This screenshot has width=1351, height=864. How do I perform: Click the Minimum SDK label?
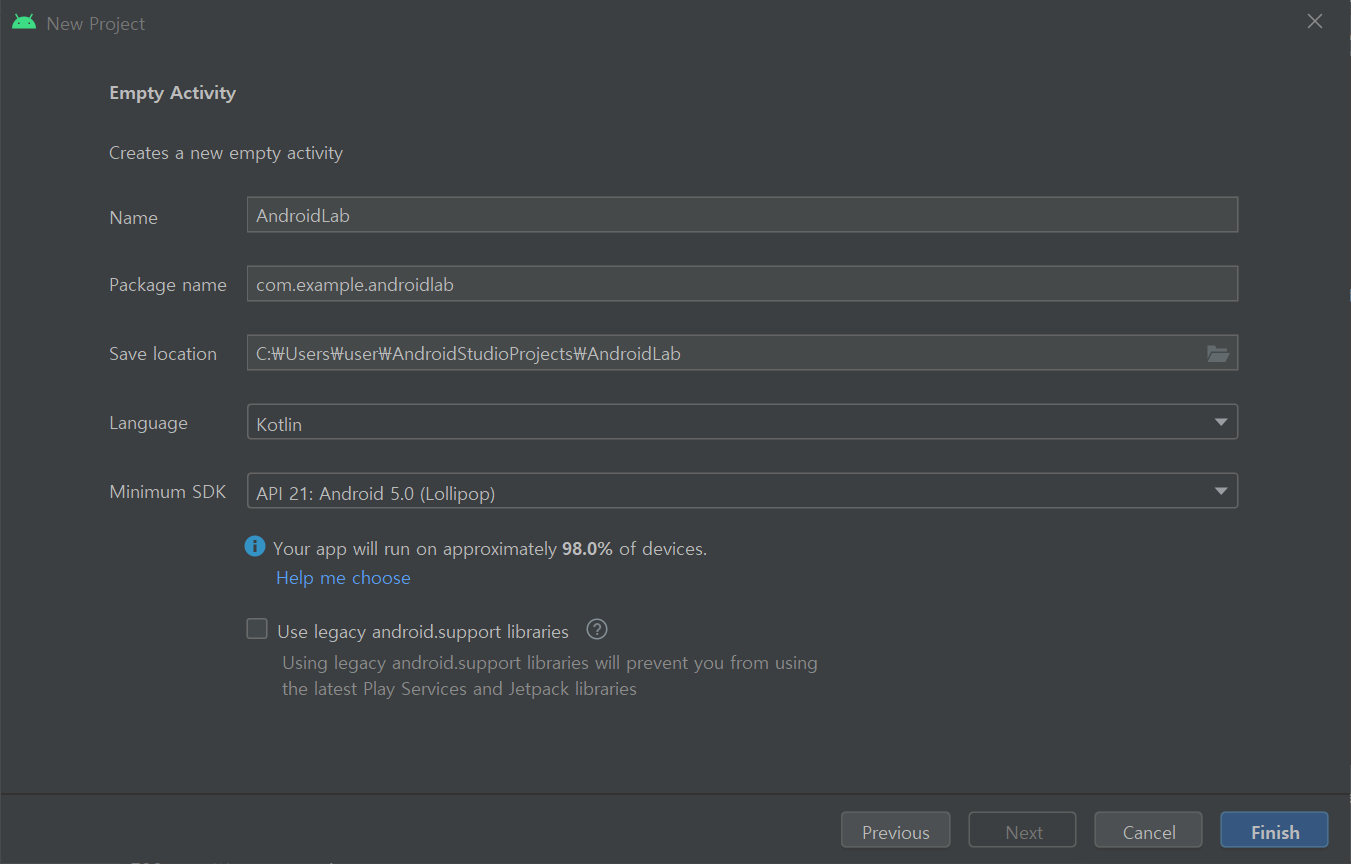(x=168, y=491)
